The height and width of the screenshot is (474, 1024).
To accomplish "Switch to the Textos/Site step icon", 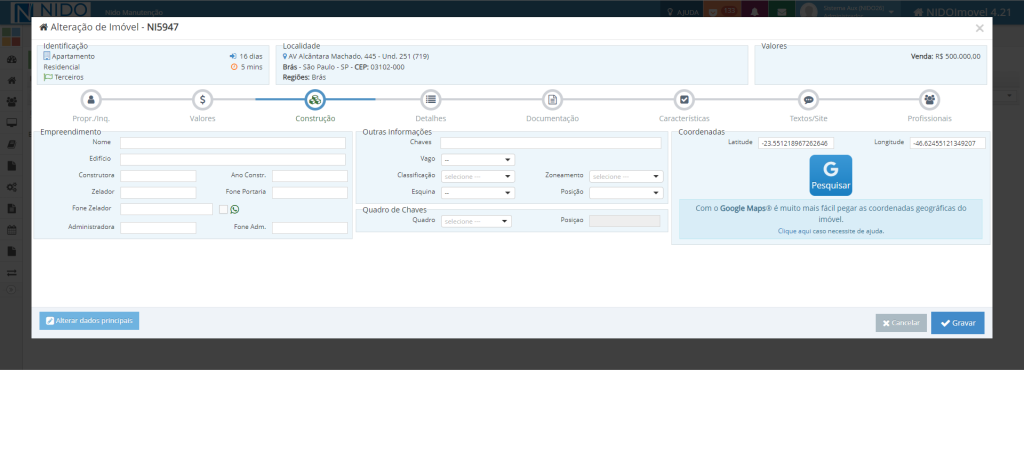I will pyautogui.click(x=808, y=99).
